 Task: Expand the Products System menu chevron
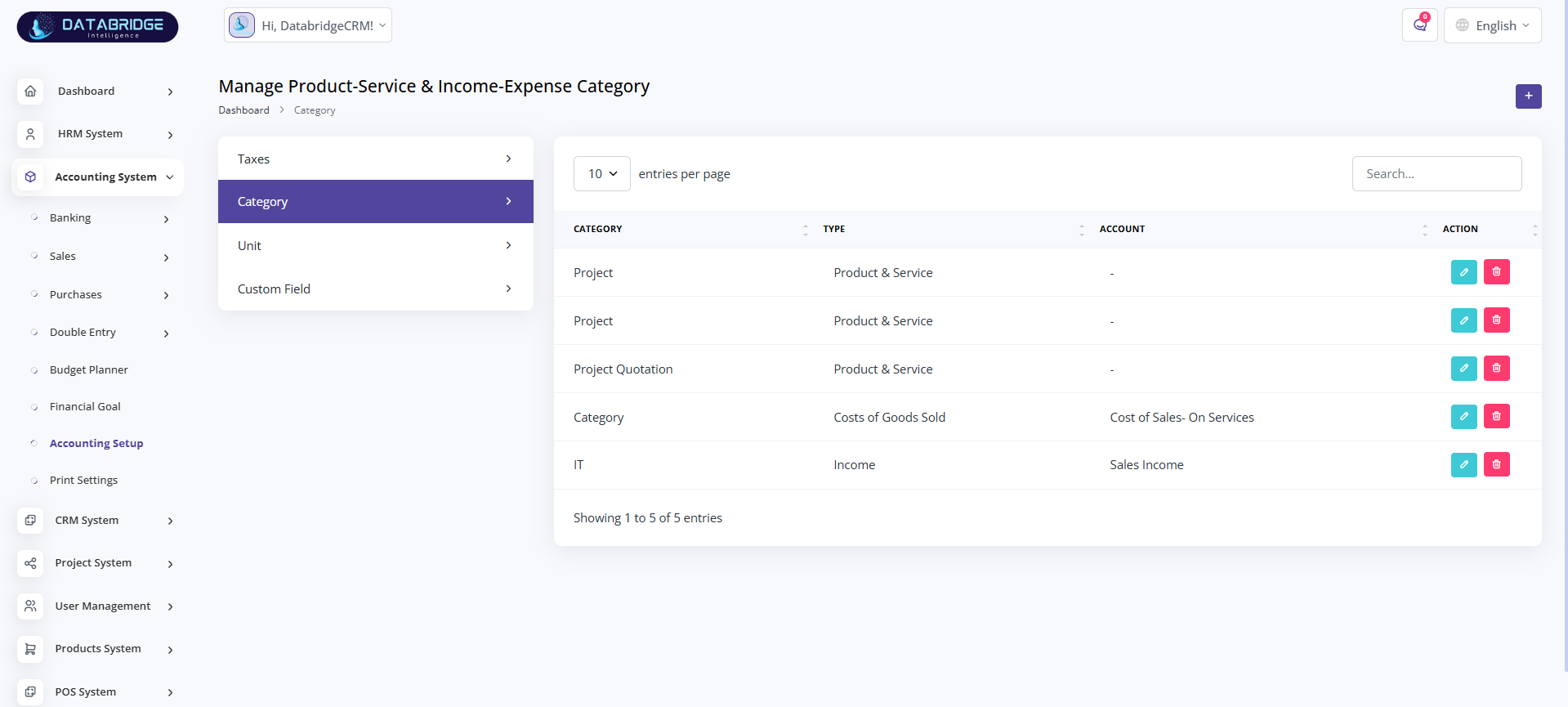[x=170, y=650]
